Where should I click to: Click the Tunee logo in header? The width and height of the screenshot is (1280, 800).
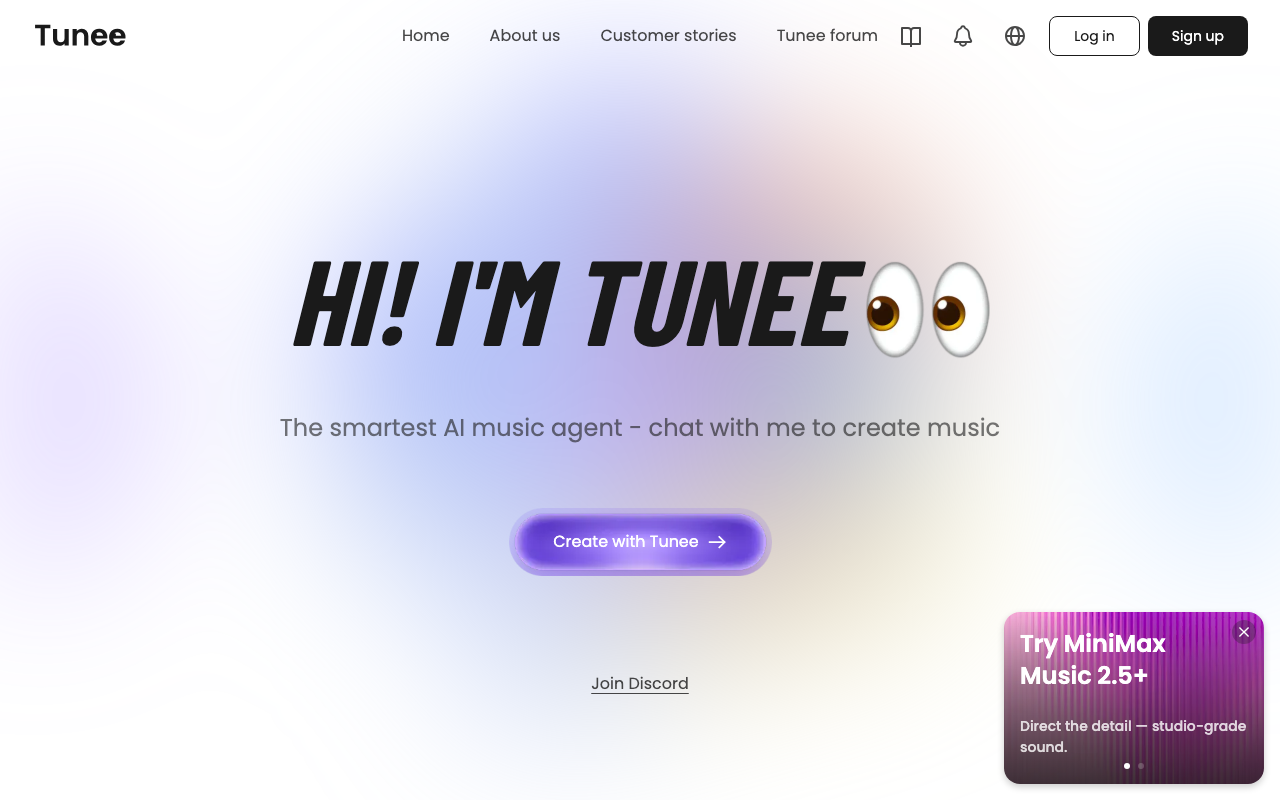tap(80, 36)
